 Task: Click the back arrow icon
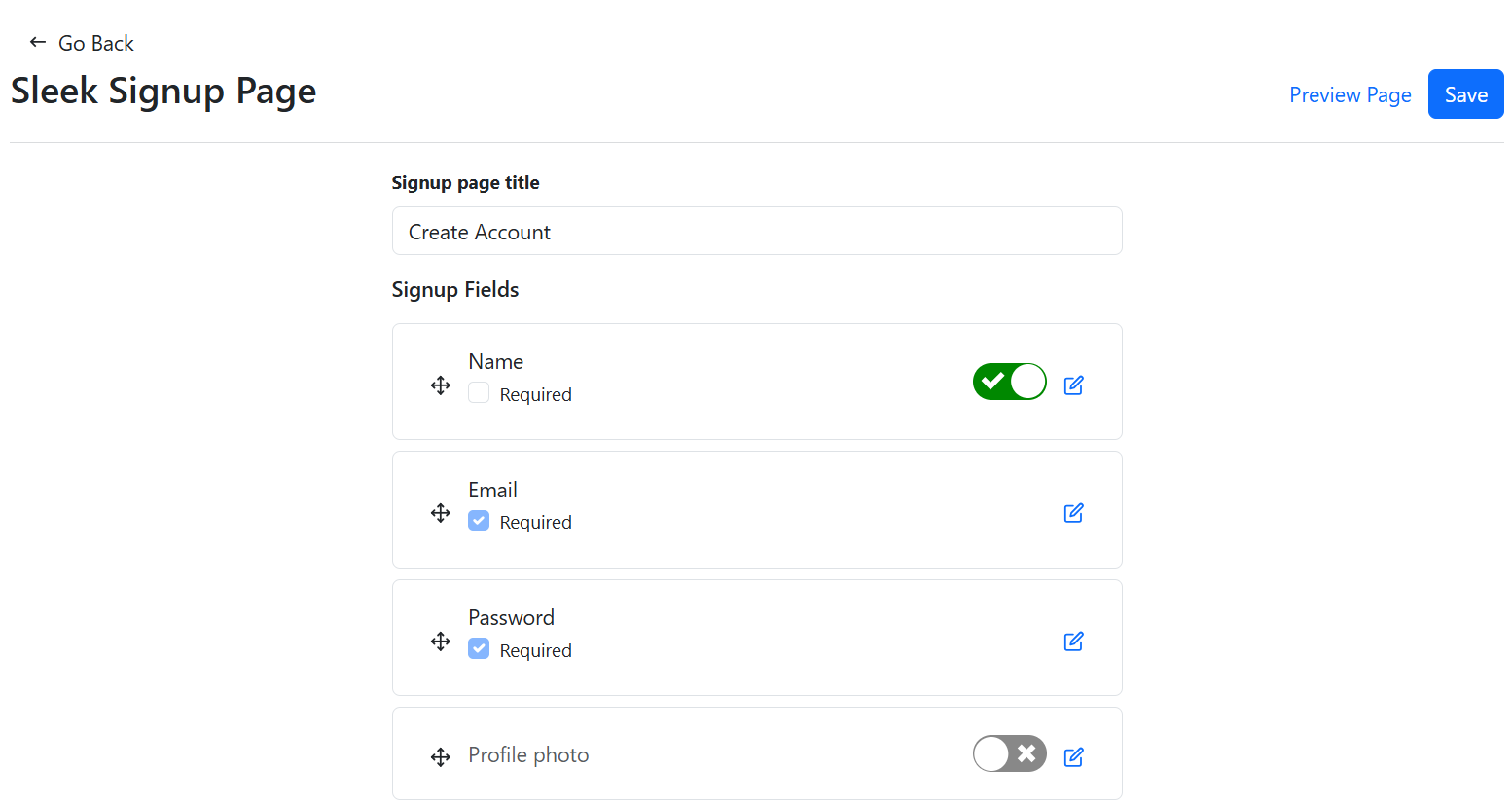pos(38,42)
